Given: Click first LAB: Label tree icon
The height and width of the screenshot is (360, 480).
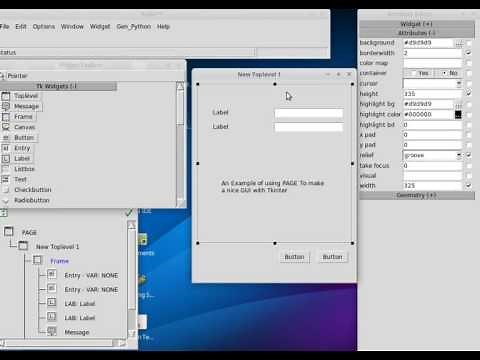Looking at the screenshot, I should (x=52, y=303).
